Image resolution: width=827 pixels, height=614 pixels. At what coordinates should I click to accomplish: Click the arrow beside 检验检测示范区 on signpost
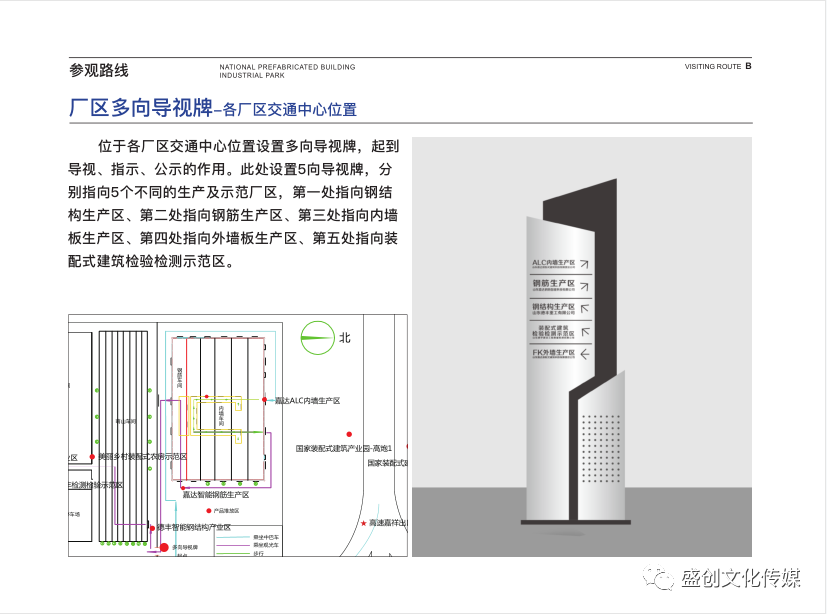tap(584, 331)
